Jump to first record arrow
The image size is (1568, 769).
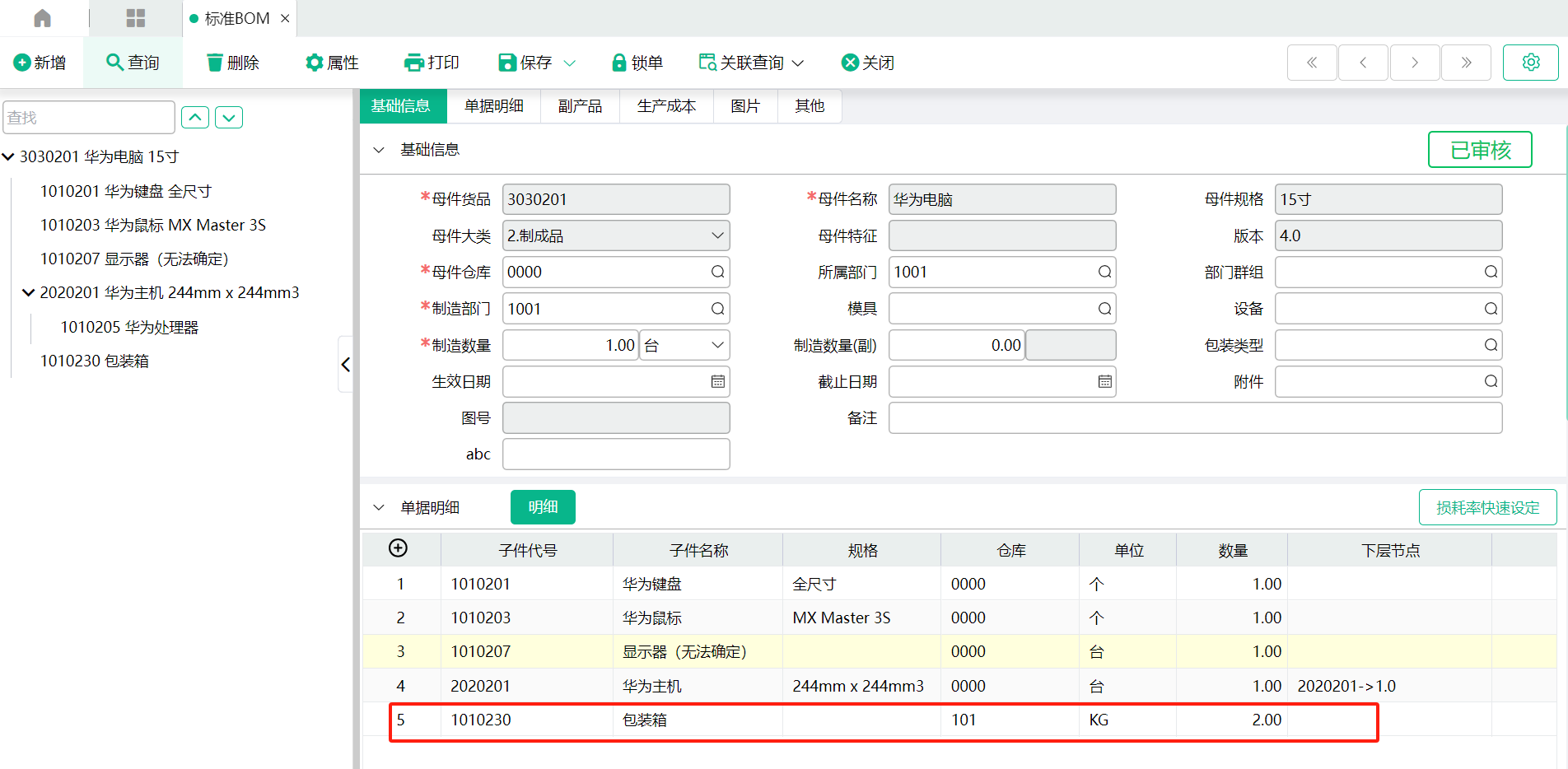(1312, 63)
